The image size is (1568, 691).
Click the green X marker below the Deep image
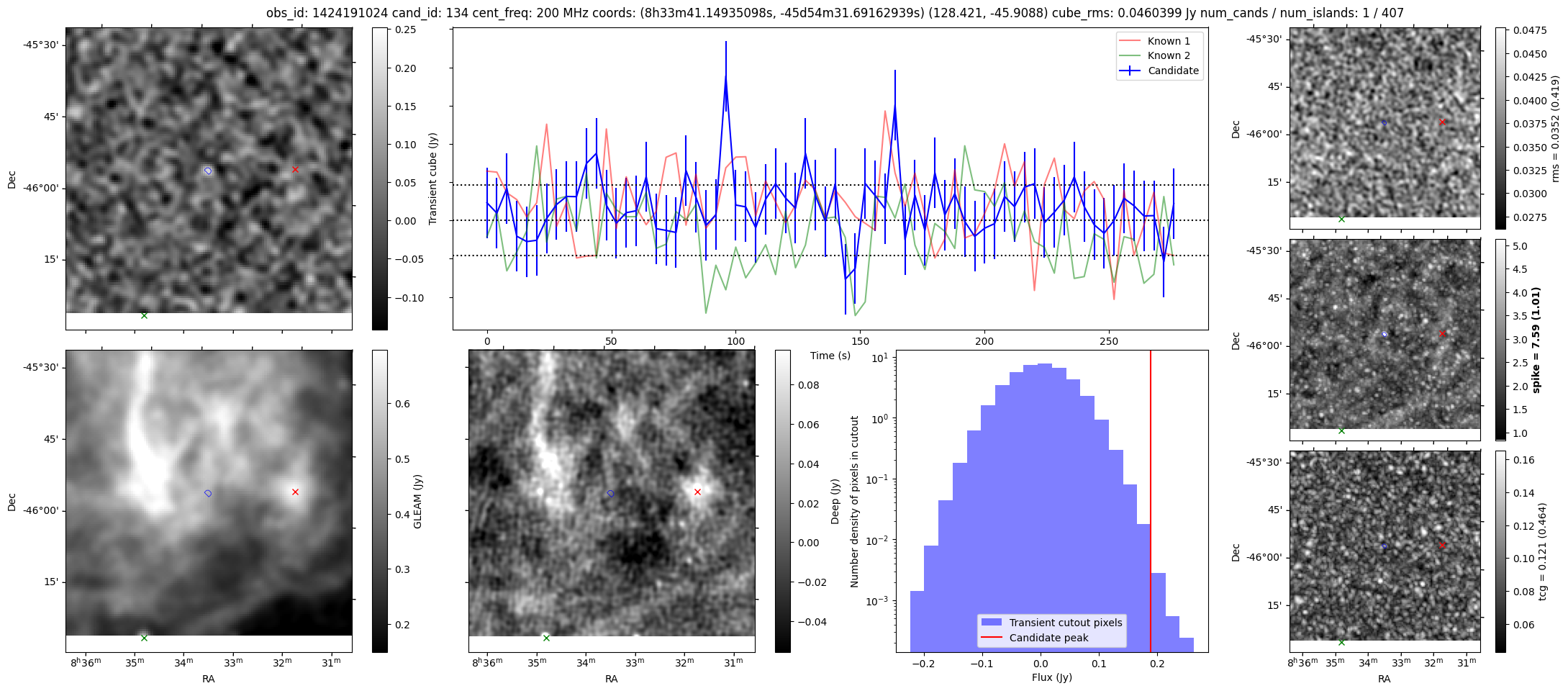546,638
